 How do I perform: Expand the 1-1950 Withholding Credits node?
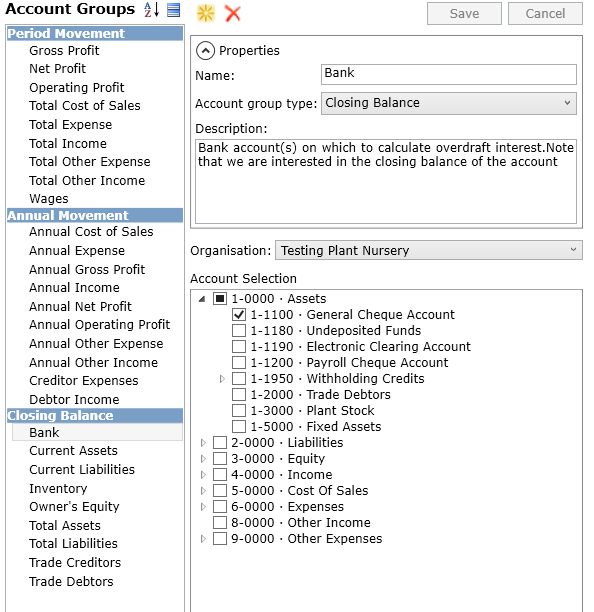pos(222,379)
